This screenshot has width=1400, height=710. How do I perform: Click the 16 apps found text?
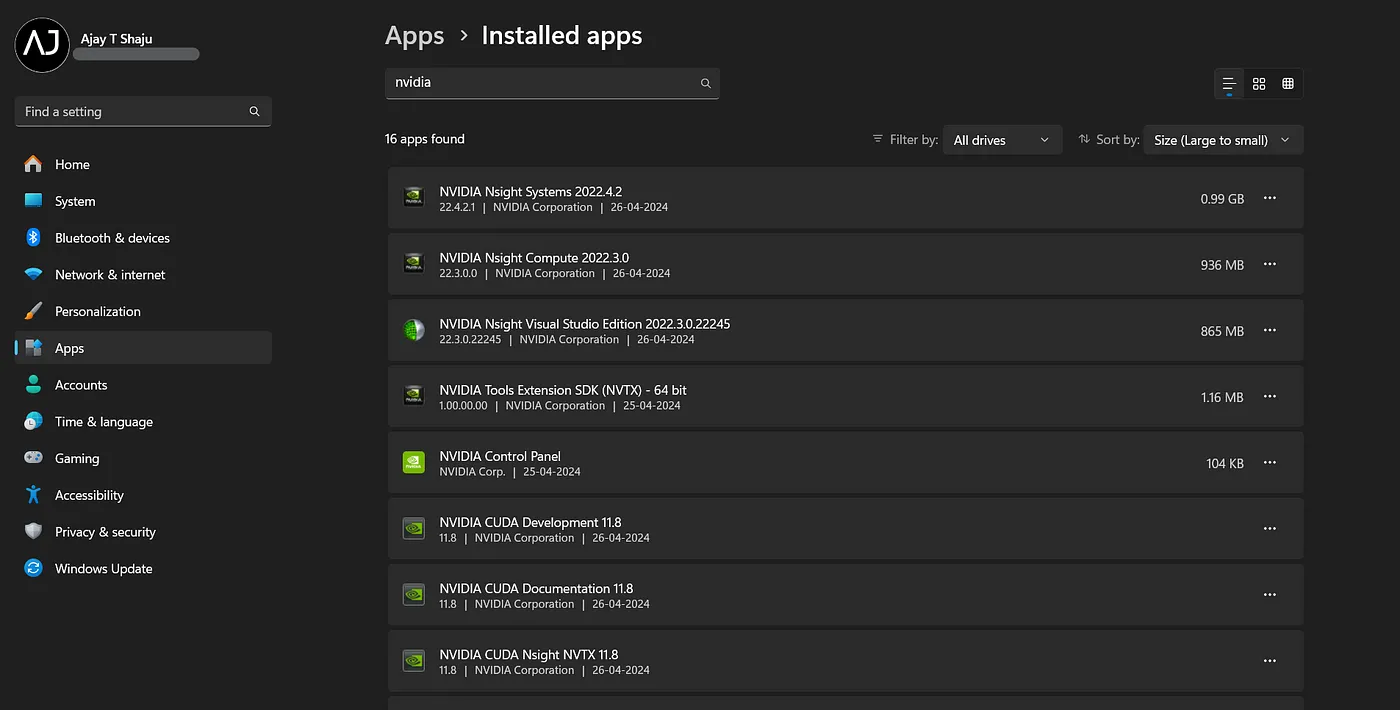pos(425,139)
